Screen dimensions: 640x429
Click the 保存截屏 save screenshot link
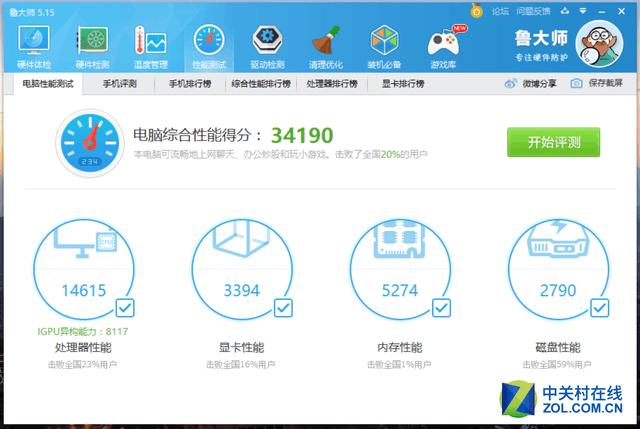coord(605,83)
